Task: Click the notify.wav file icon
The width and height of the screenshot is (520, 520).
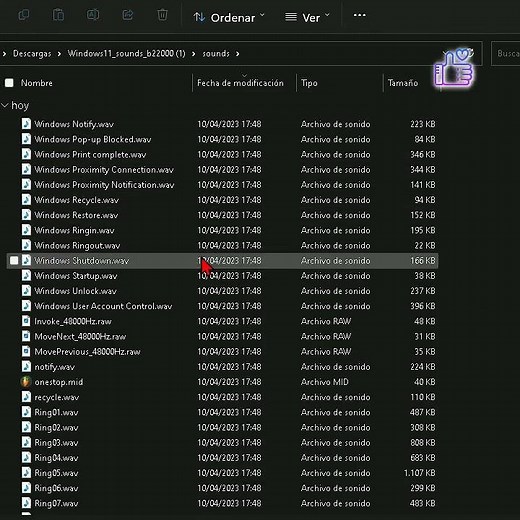Action: (26, 366)
